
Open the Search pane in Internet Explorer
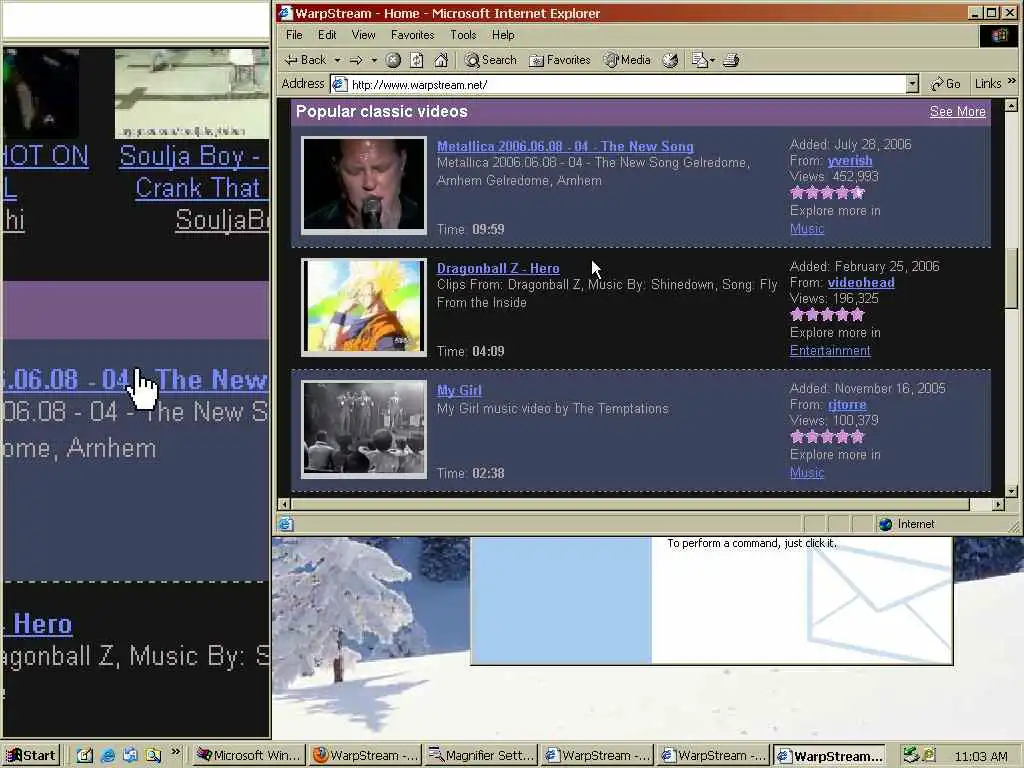coord(490,60)
